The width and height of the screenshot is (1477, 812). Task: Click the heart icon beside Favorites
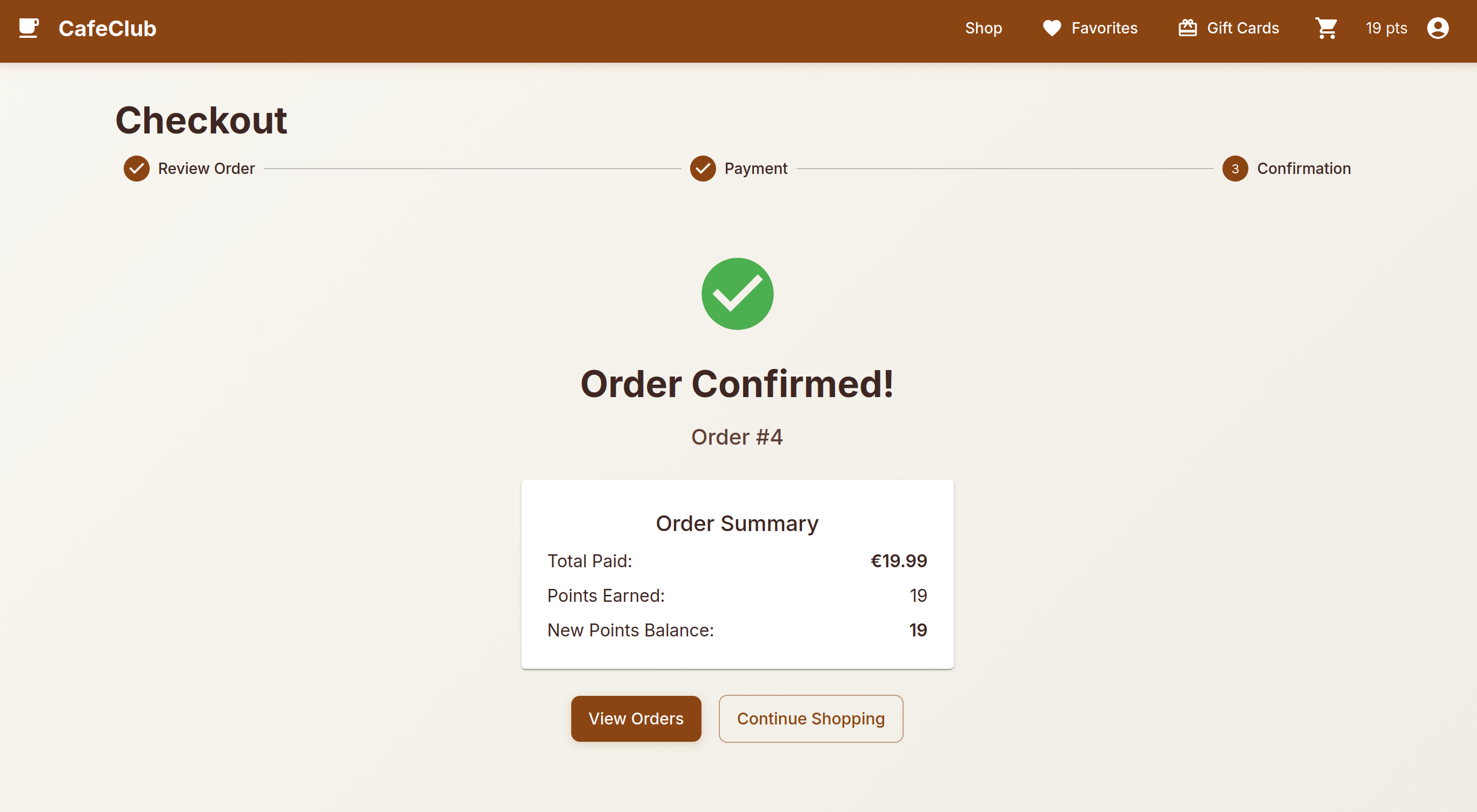tap(1052, 28)
